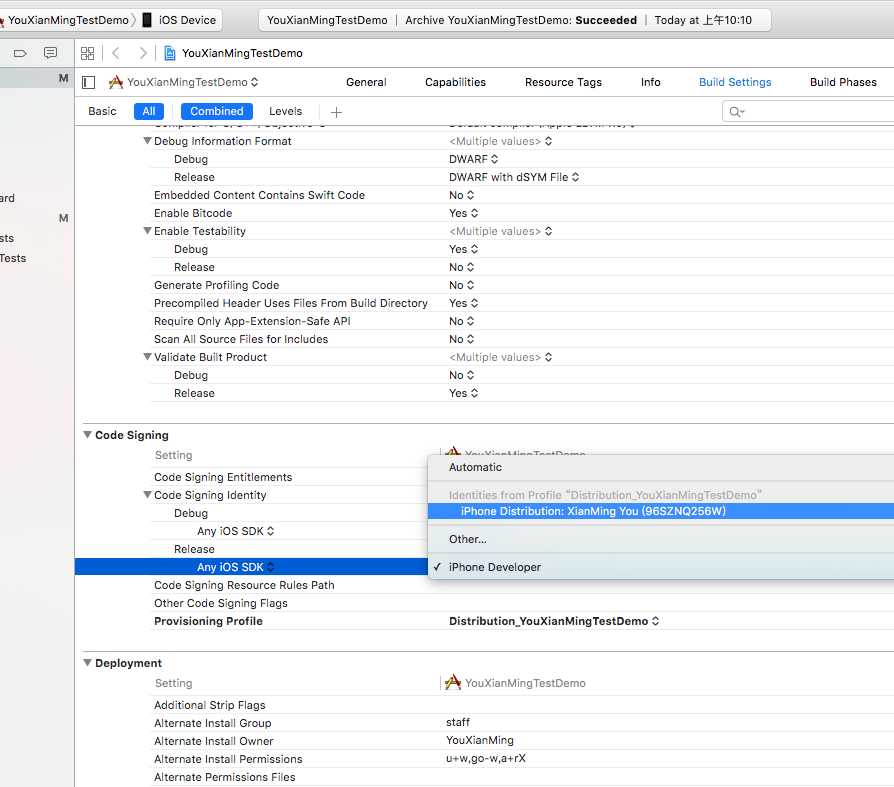Add a build setting with plus button
Image resolution: width=894 pixels, height=787 pixels.
pos(336,112)
